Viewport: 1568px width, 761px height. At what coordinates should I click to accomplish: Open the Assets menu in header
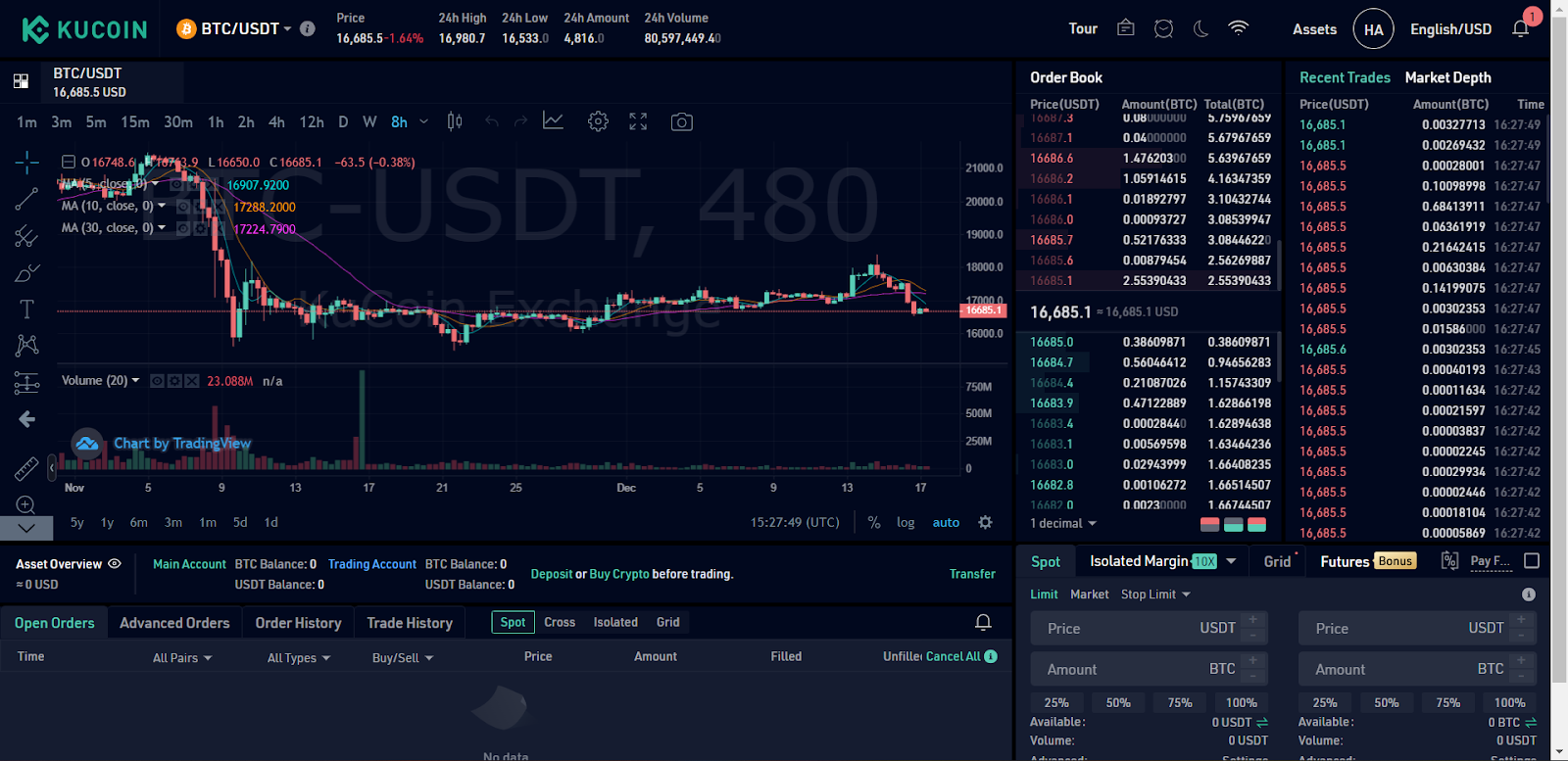(1314, 29)
